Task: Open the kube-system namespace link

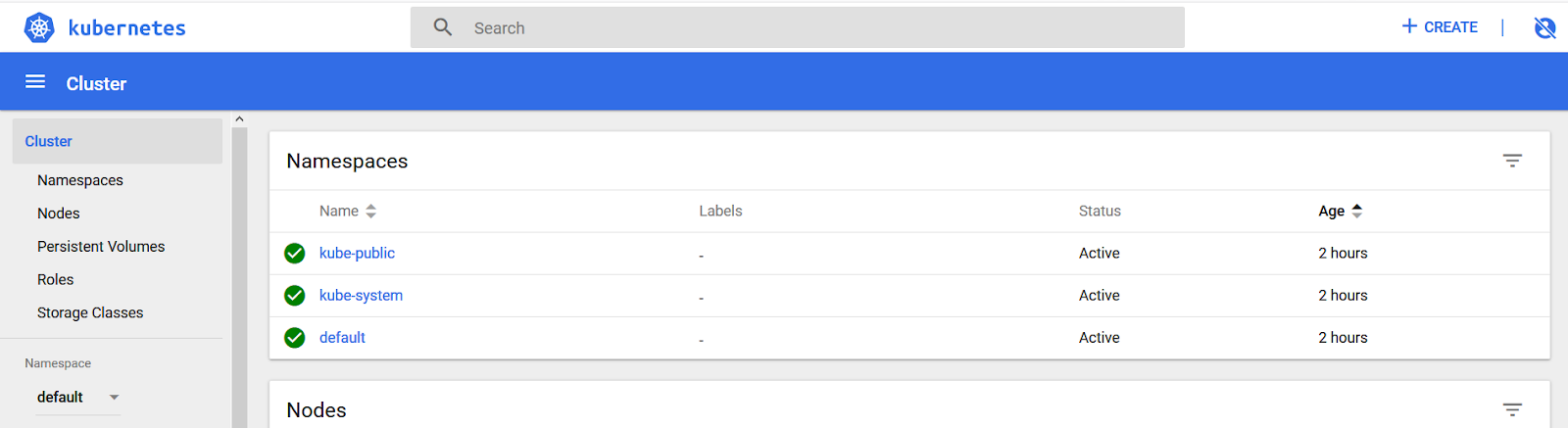Action: point(361,296)
